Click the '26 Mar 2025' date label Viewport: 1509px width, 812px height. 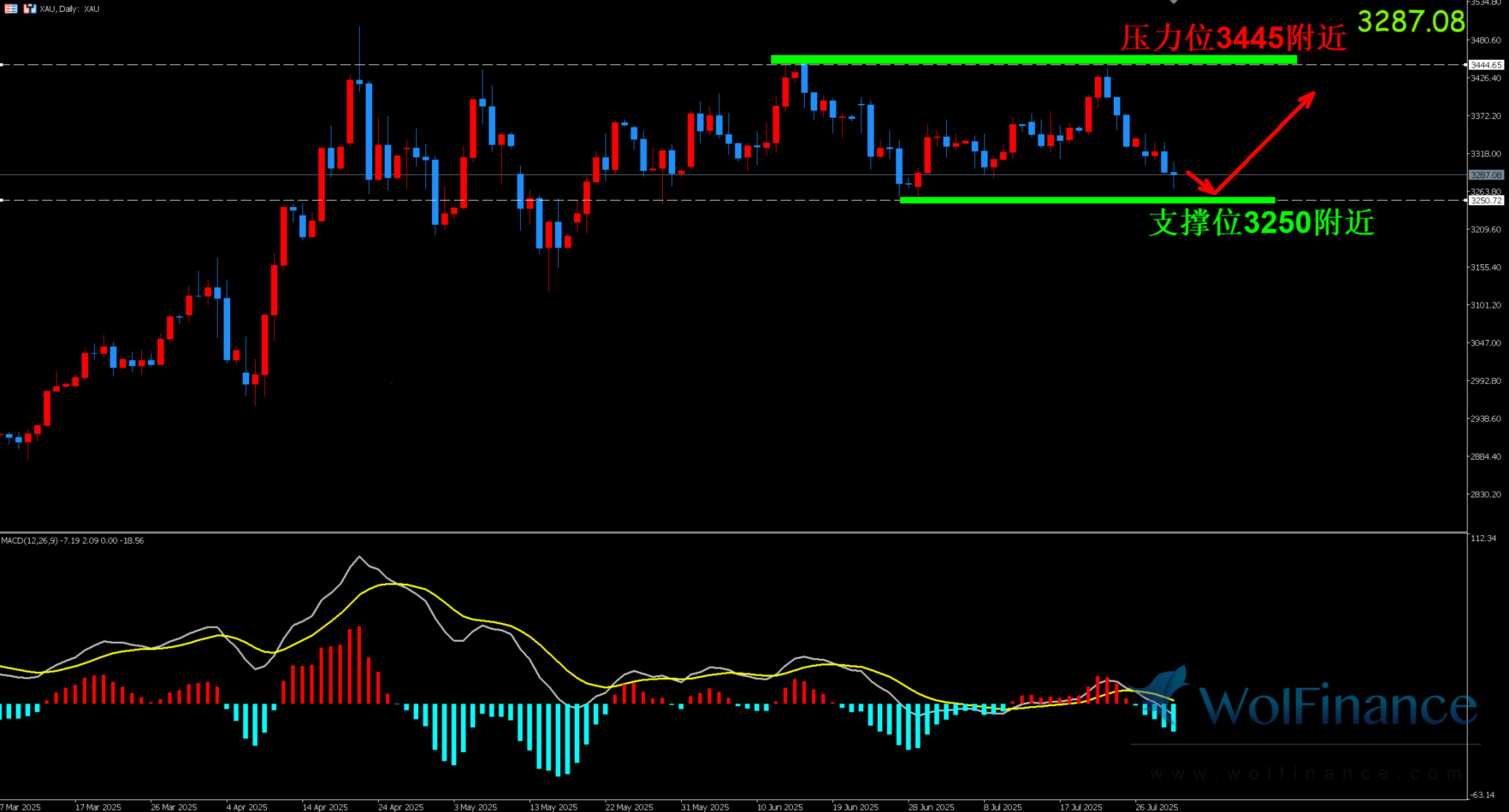point(174,807)
